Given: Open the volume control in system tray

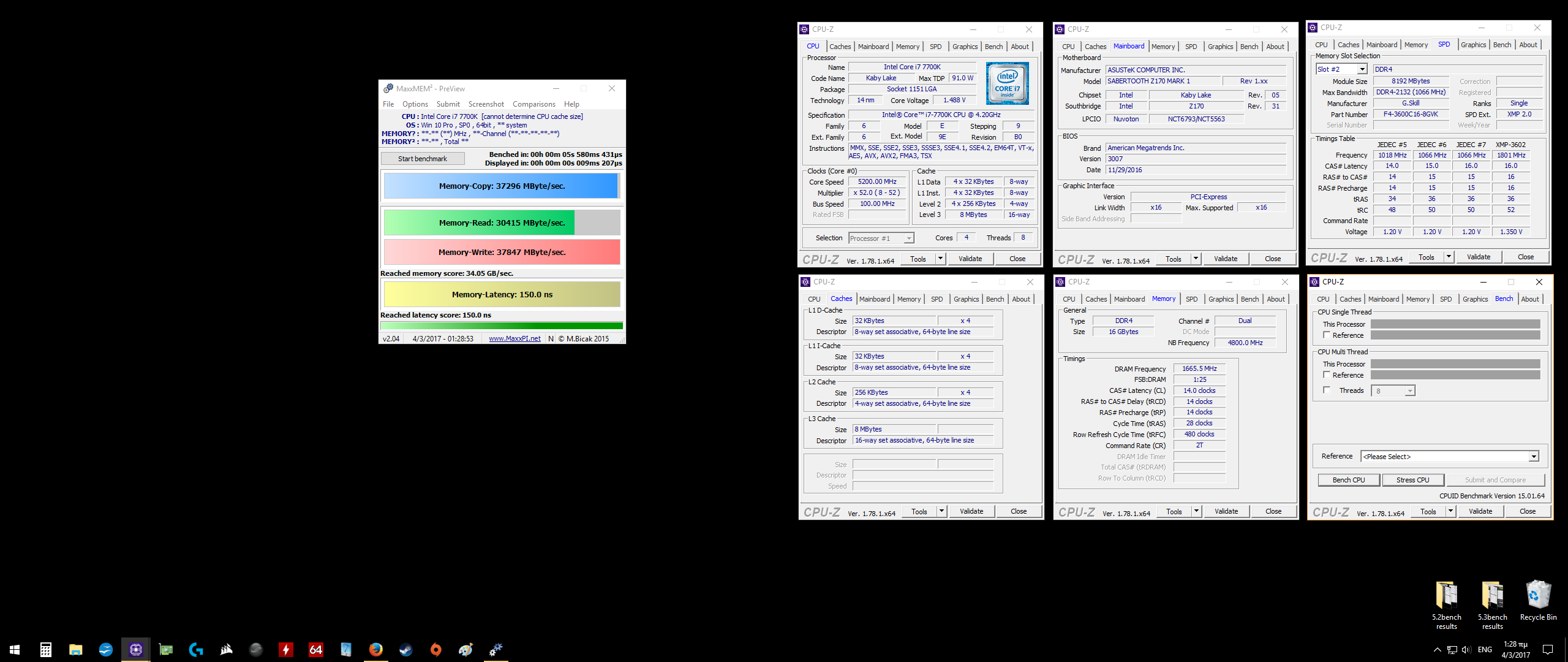Looking at the screenshot, I should [x=1466, y=650].
